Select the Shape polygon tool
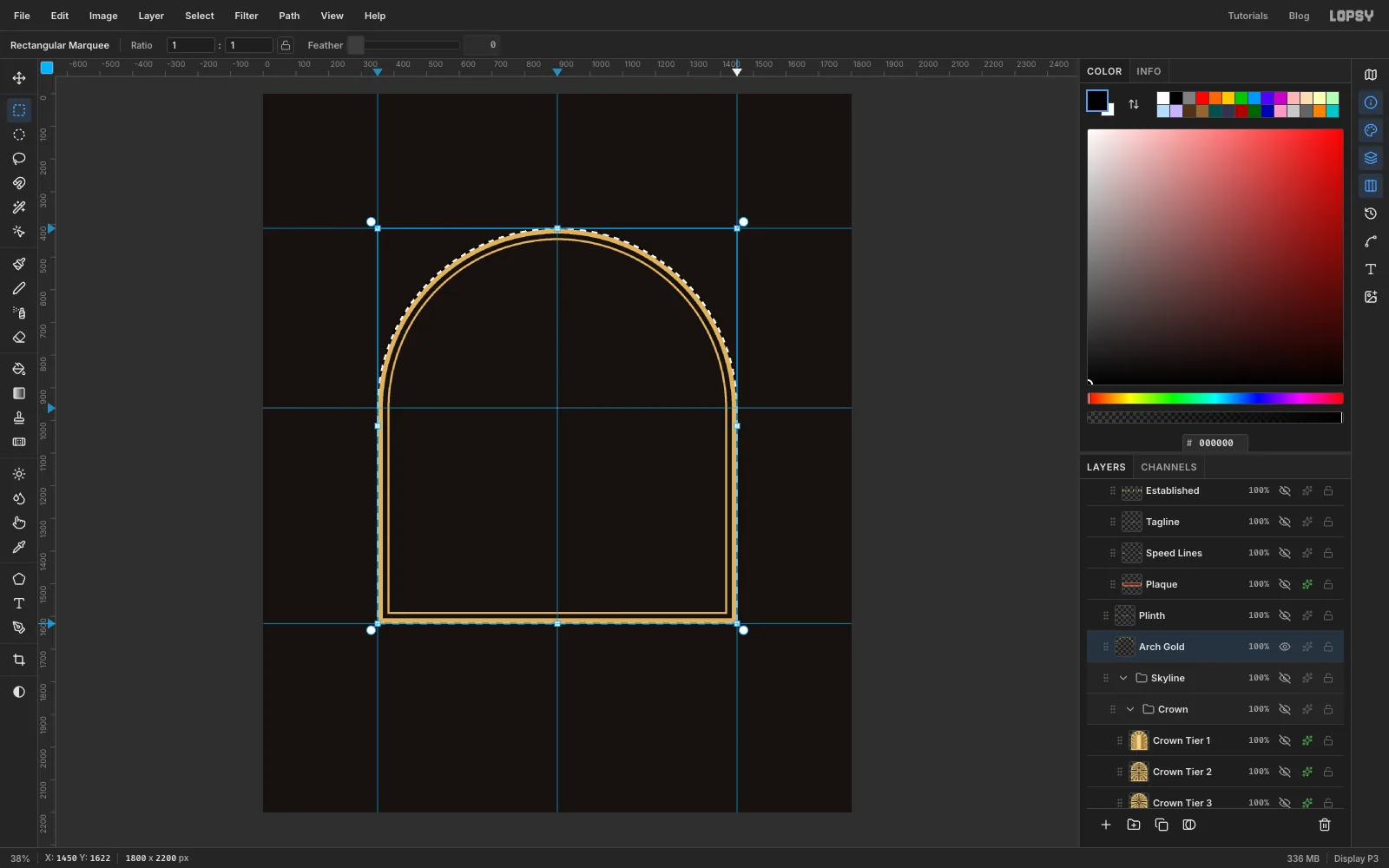This screenshot has height=868, width=1389. pyautogui.click(x=19, y=579)
